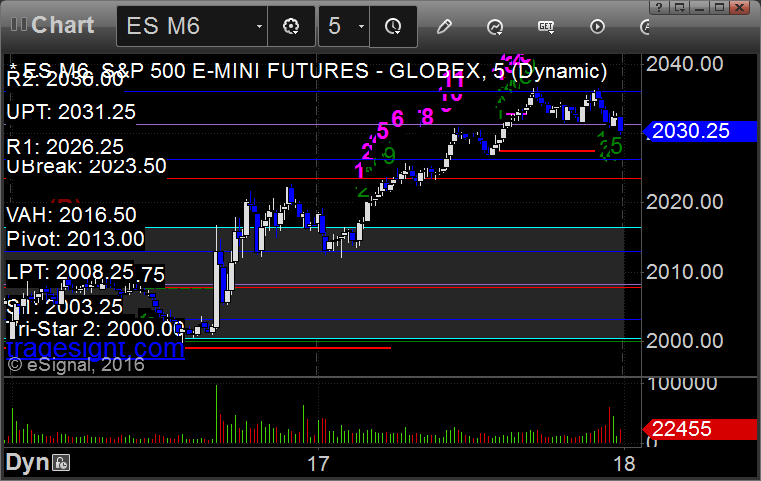The width and height of the screenshot is (761, 481).
Task: Expand the interval 5 dropdown arrow
Action: (361, 26)
